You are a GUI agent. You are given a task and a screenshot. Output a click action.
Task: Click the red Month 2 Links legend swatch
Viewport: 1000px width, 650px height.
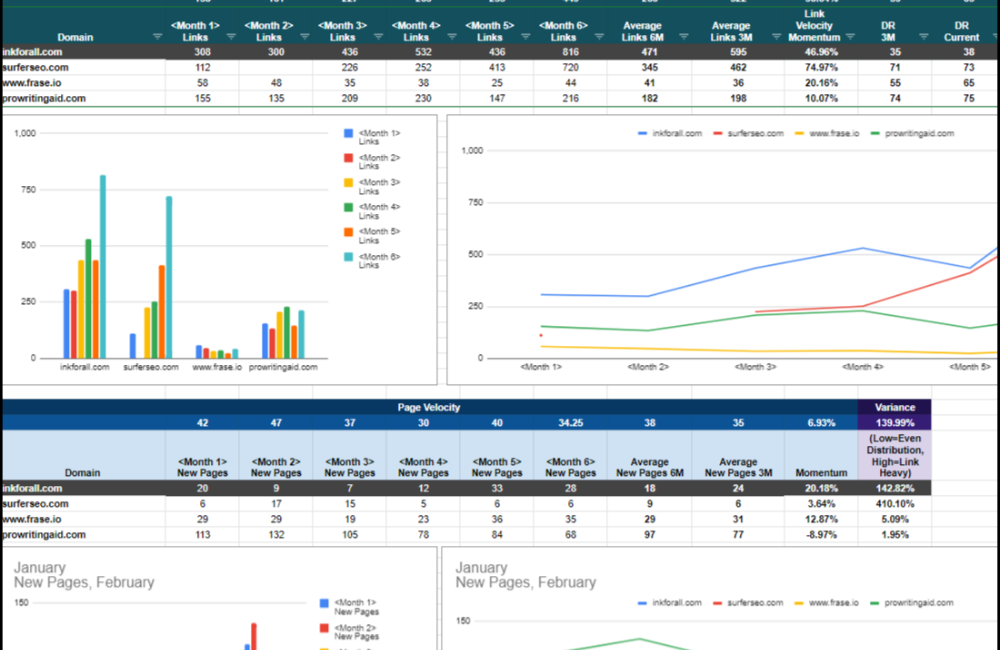tap(348, 158)
